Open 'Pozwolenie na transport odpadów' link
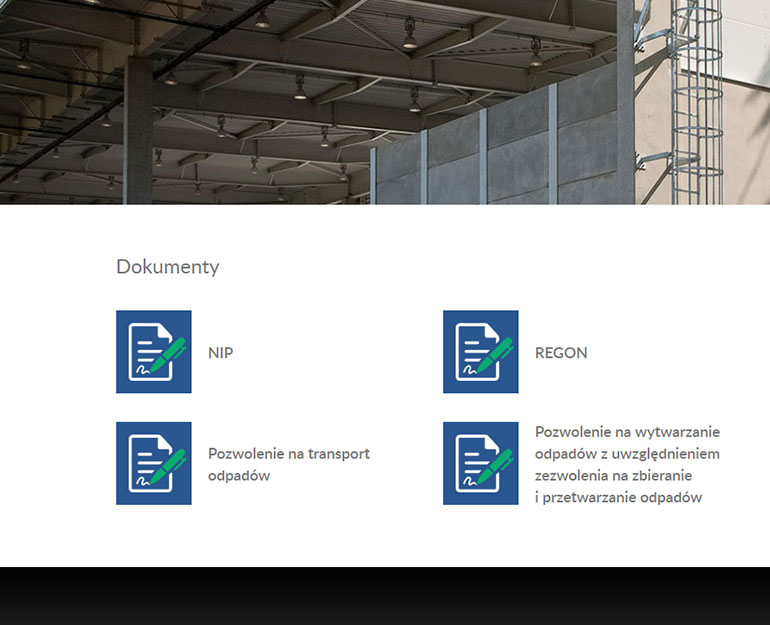This screenshot has width=770, height=625. click(x=289, y=464)
